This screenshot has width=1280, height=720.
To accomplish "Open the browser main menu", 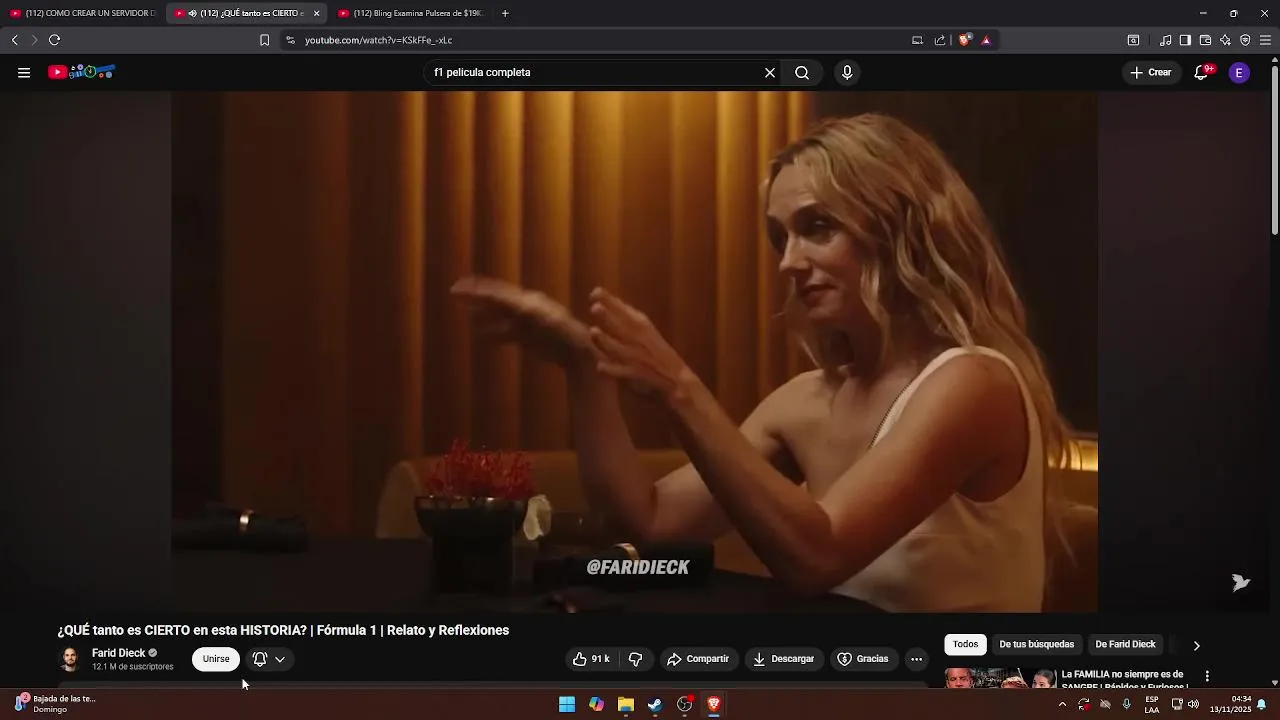I will click(x=1265, y=40).
